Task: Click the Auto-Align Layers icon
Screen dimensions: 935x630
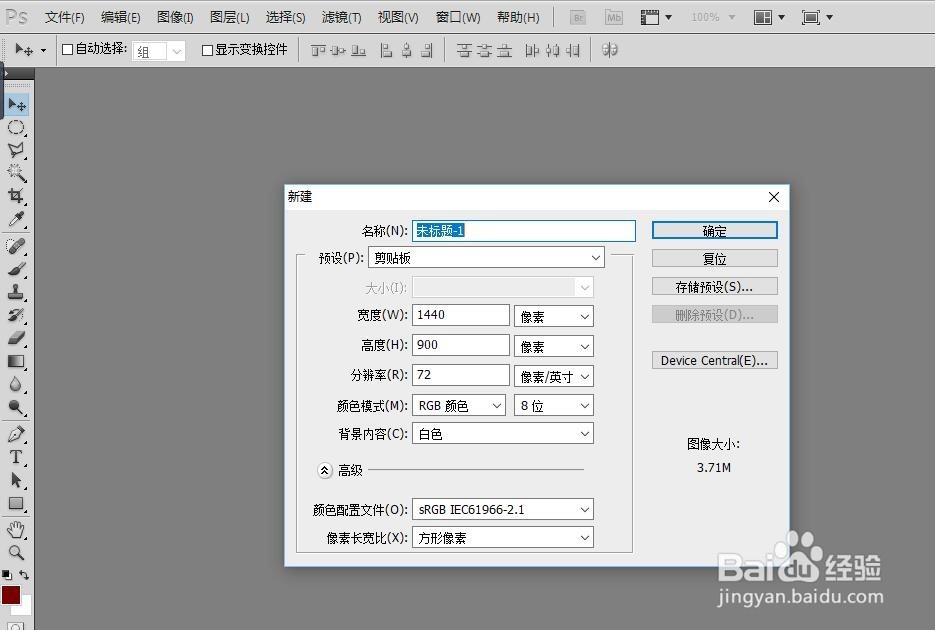Action: pyautogui.click(x=609, y=50)
